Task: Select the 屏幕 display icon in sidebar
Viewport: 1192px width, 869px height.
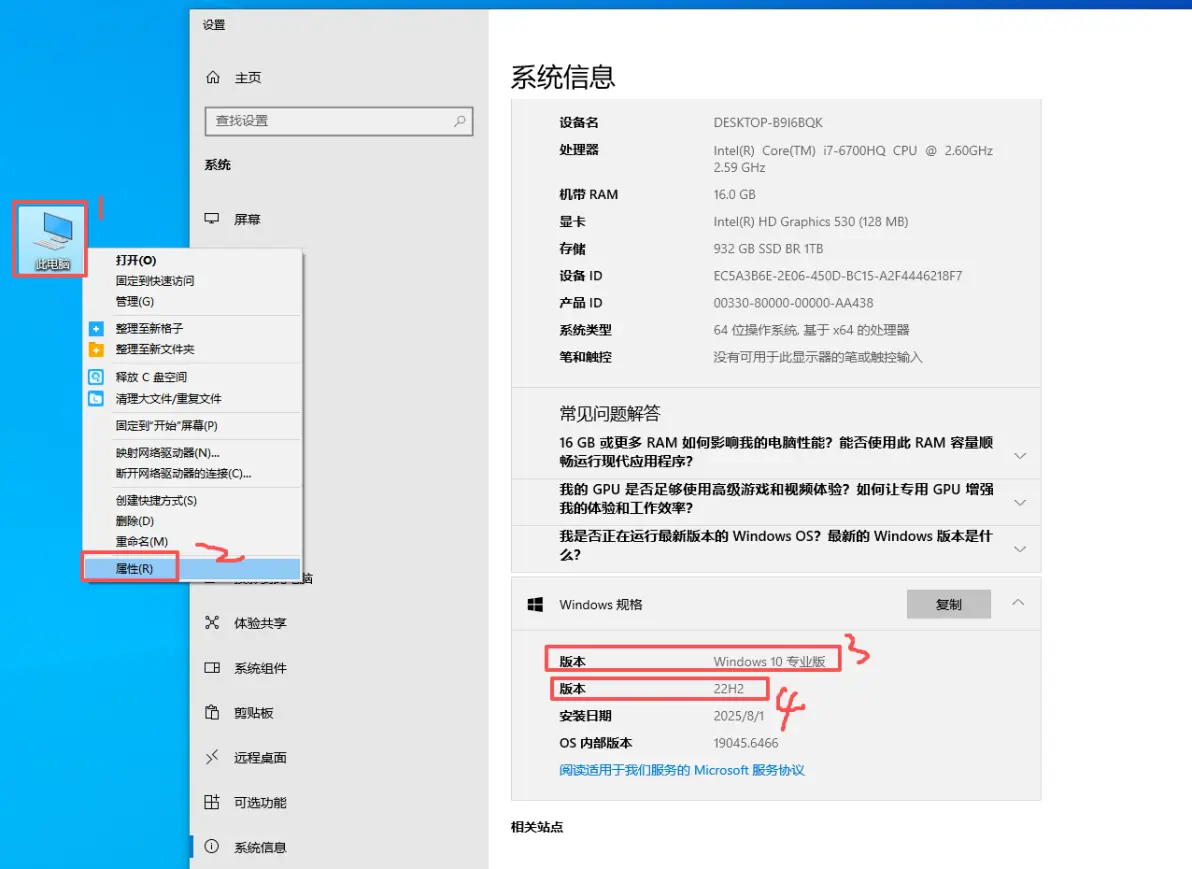Action: (212, 219)
